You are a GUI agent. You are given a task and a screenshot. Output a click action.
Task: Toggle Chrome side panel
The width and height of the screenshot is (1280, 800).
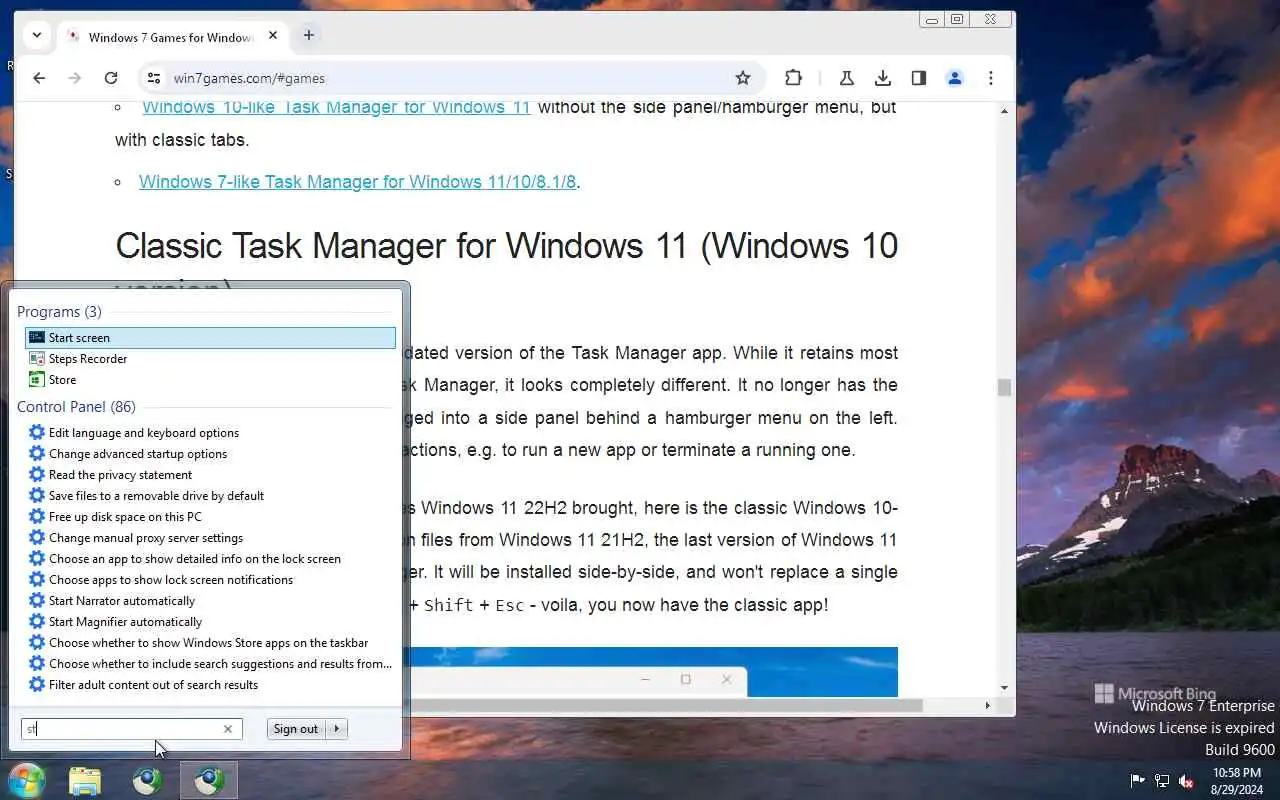coord(918,78)
